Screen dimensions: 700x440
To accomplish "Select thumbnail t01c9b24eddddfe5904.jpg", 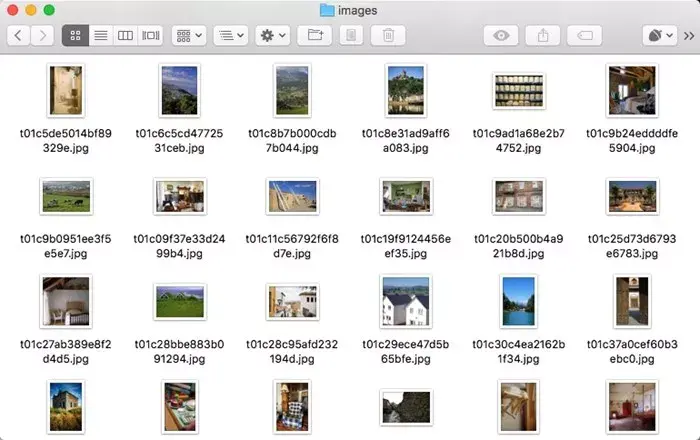I will tap(632, 91).
